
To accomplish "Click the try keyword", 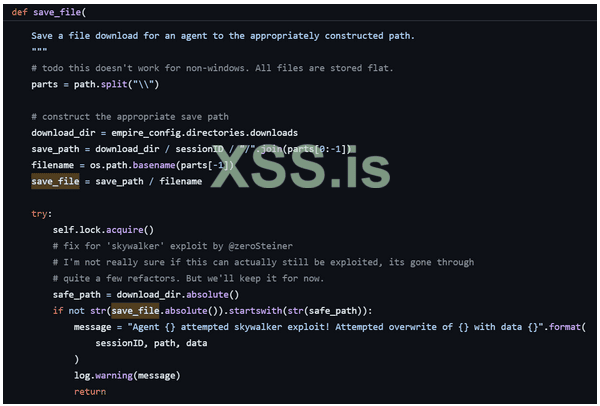I will [x=41, y=213].
